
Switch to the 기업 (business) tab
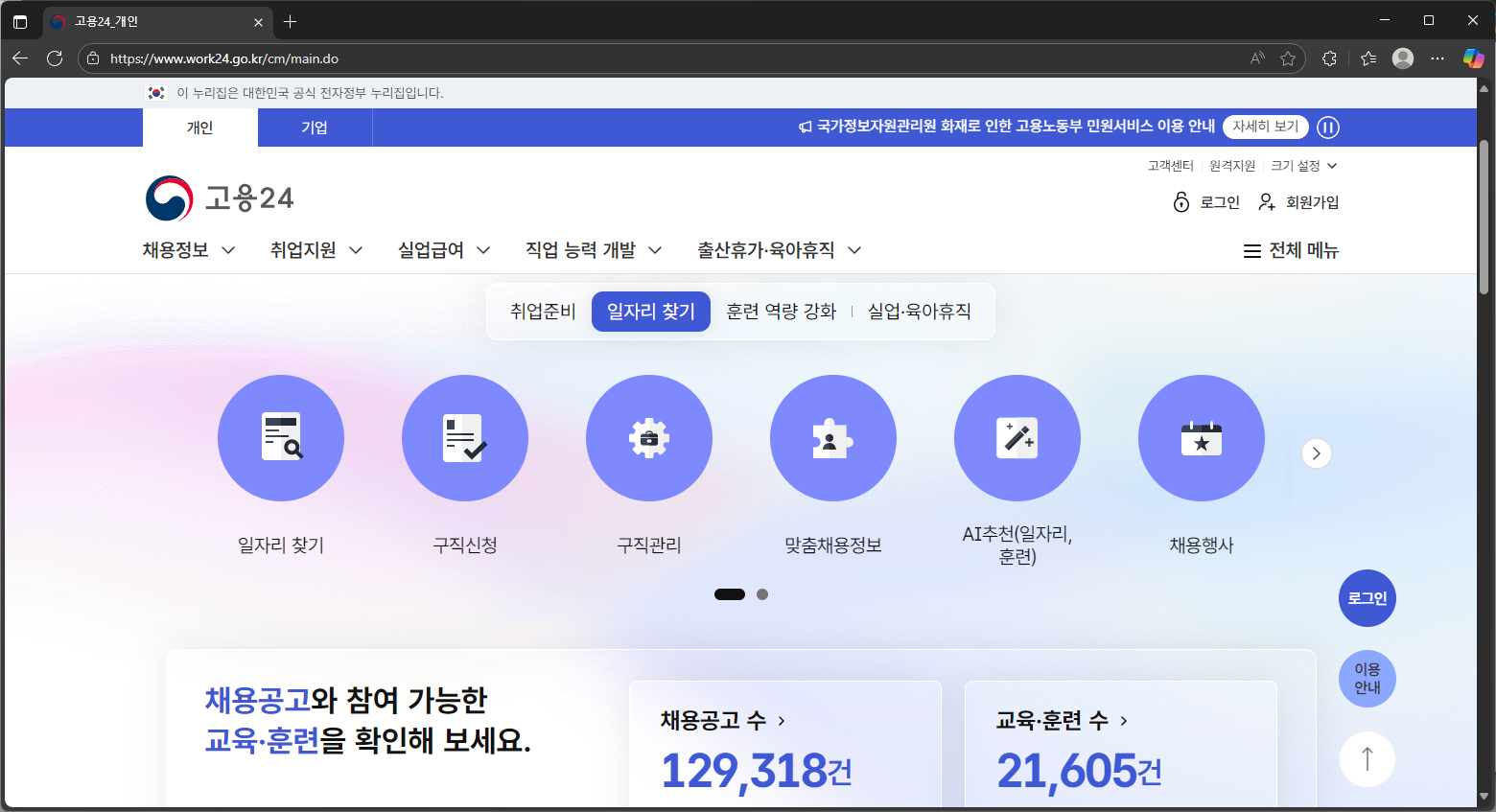[315, 128]
